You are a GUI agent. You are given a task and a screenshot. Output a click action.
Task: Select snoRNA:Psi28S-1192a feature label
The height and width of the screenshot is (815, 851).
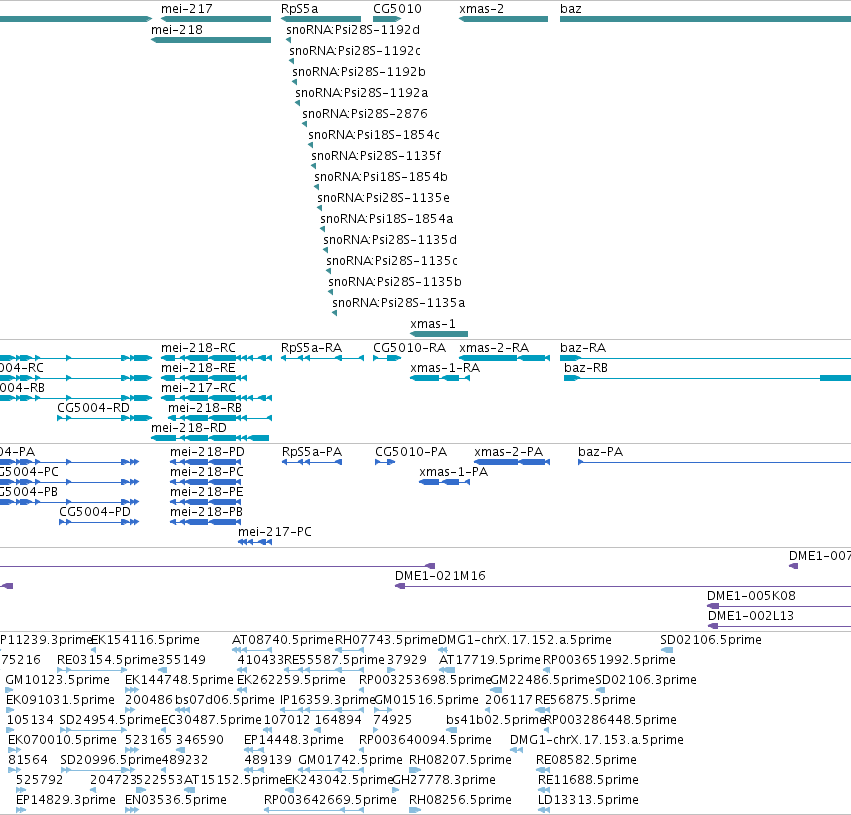pos(361,93)
